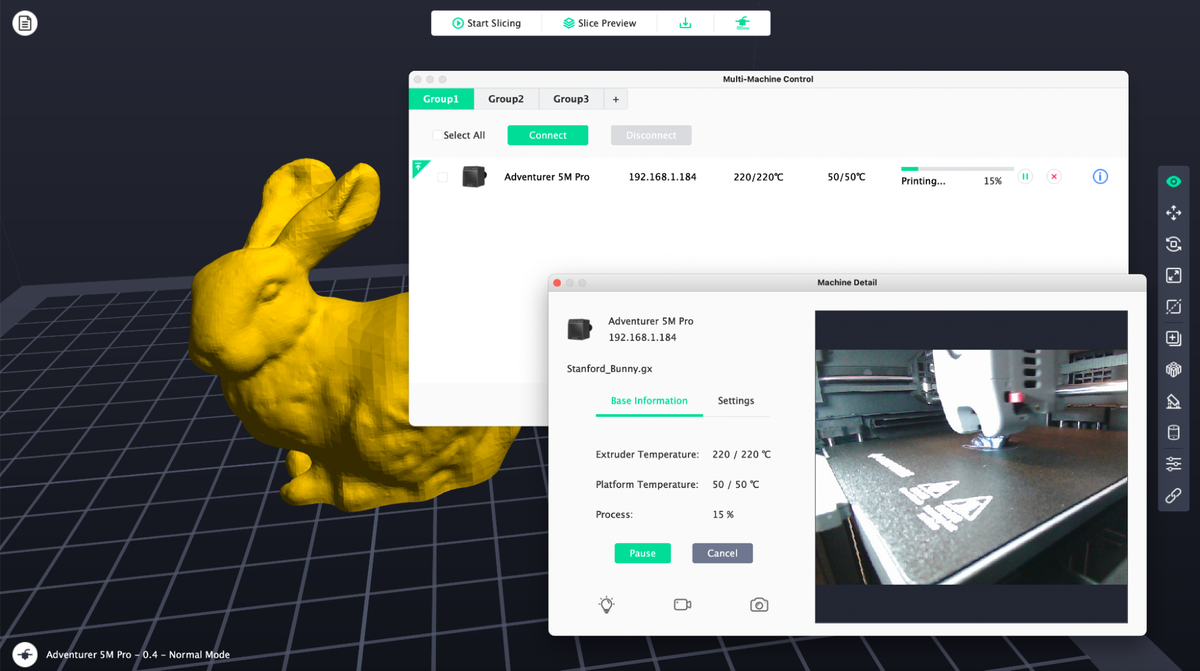Cancel the print via the red X row icon
This screenshot has height=671, width=1200.
click(x=1054, y=177)
